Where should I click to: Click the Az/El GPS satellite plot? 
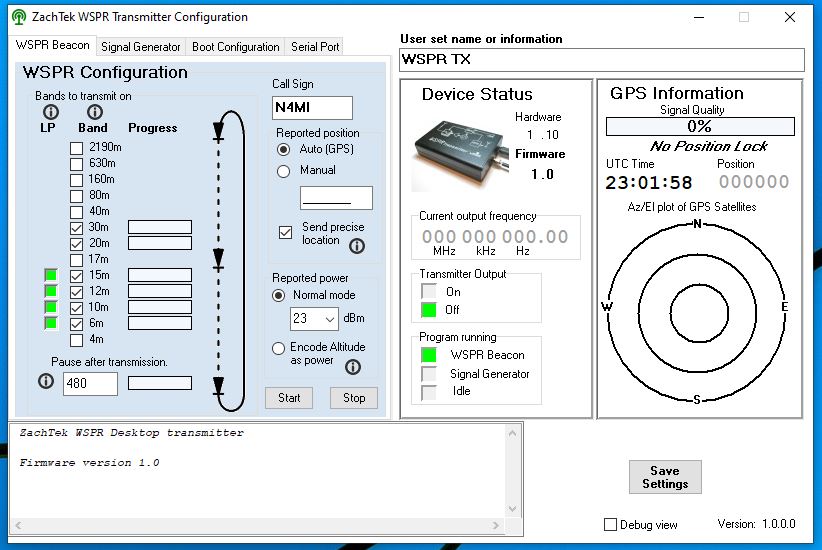698,312
